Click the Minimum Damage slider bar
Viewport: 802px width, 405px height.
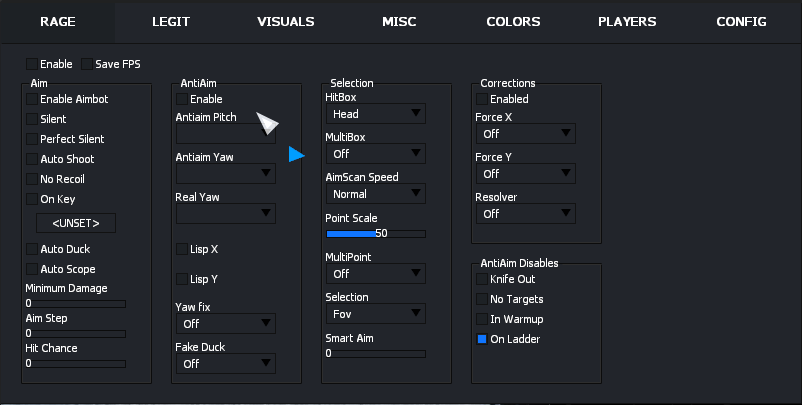(75, 302)
